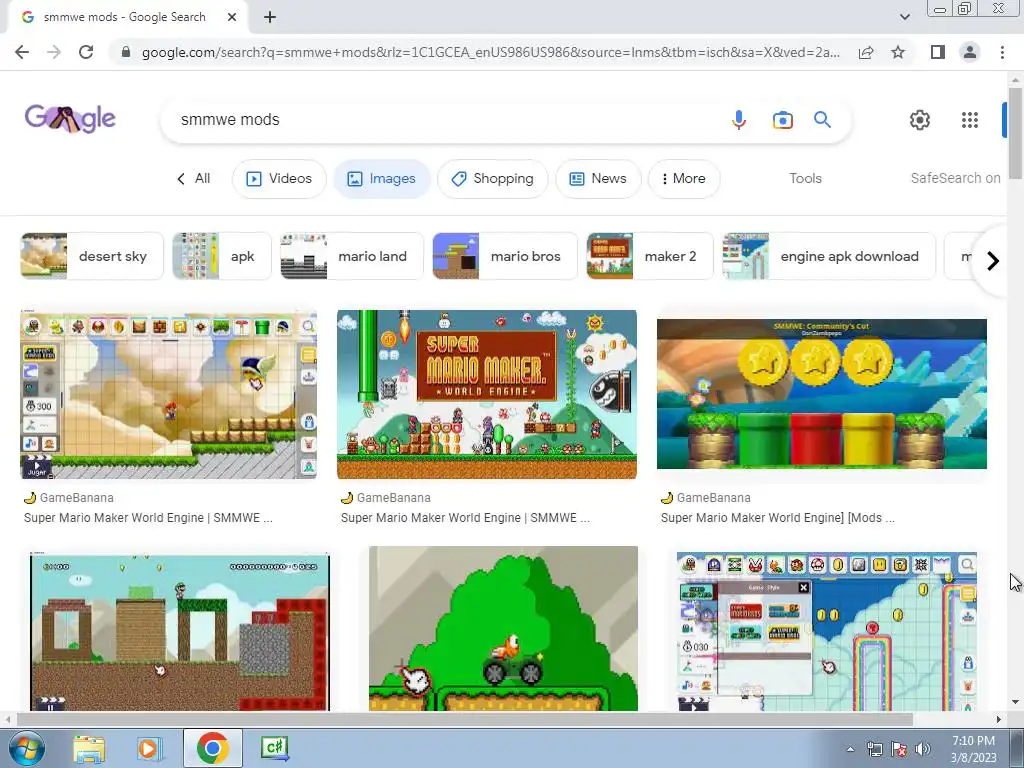1024x768 pixels.
Task: Open the Chrome profile menu
Action: (970, 52)
